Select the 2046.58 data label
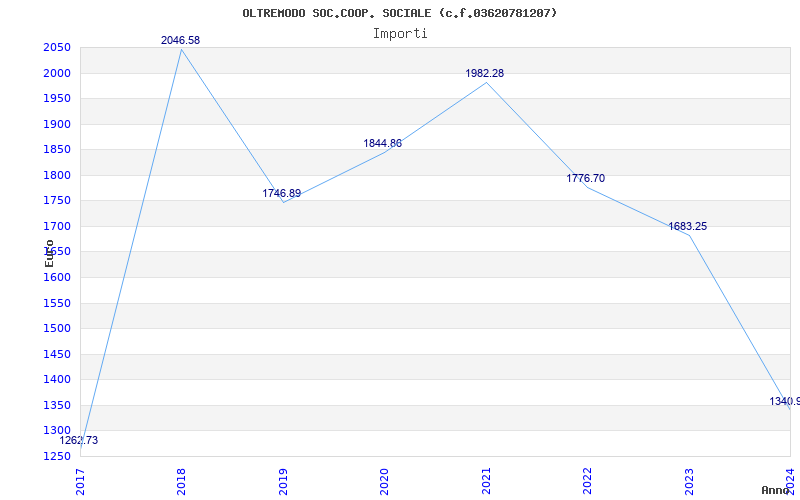 click(181, 40)
